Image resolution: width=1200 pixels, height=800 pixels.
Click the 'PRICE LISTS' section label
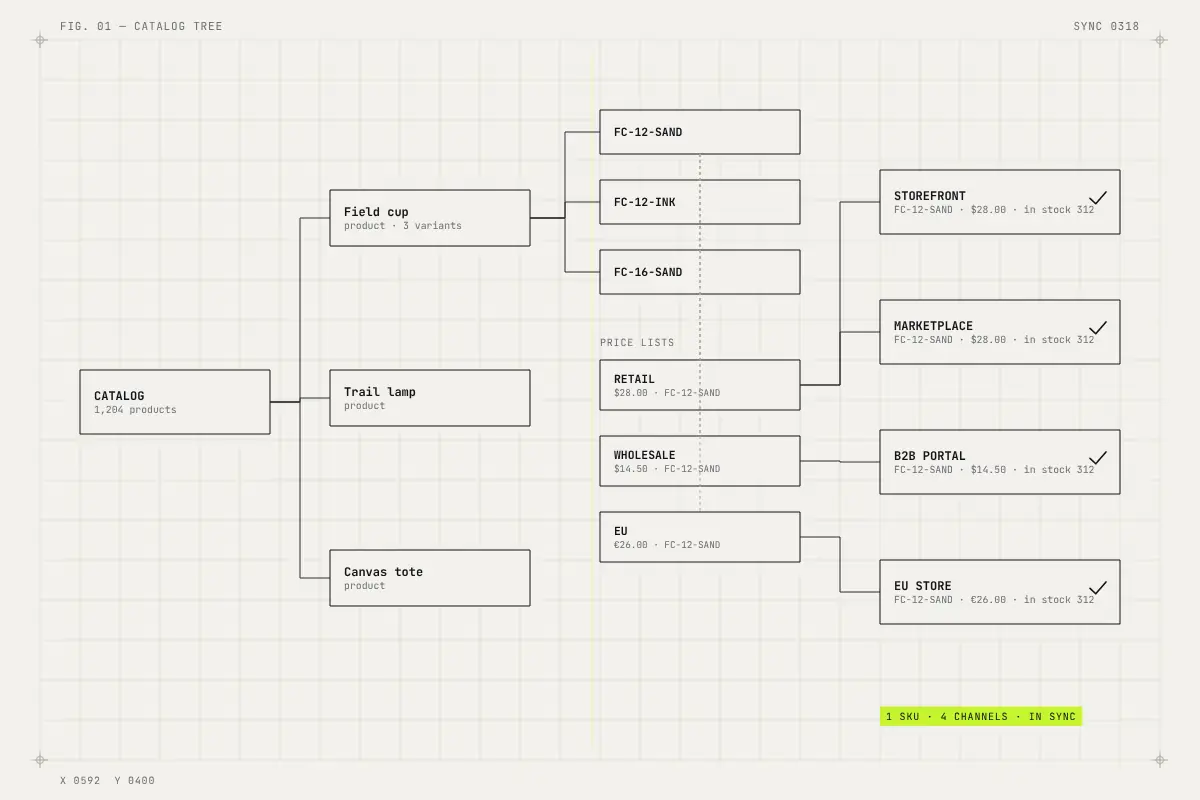tap(637, 343)
